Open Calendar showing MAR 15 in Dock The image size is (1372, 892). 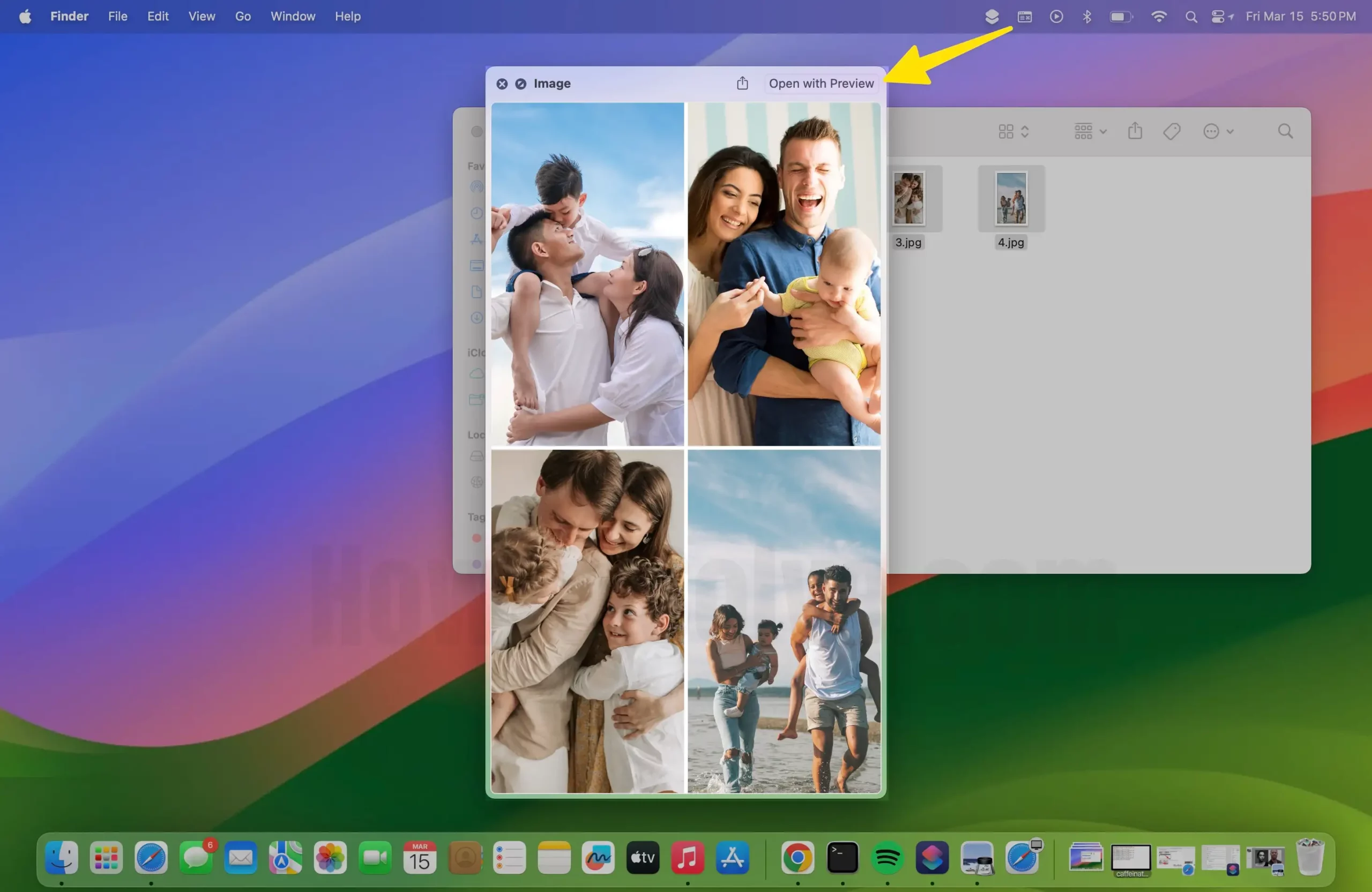420,857
